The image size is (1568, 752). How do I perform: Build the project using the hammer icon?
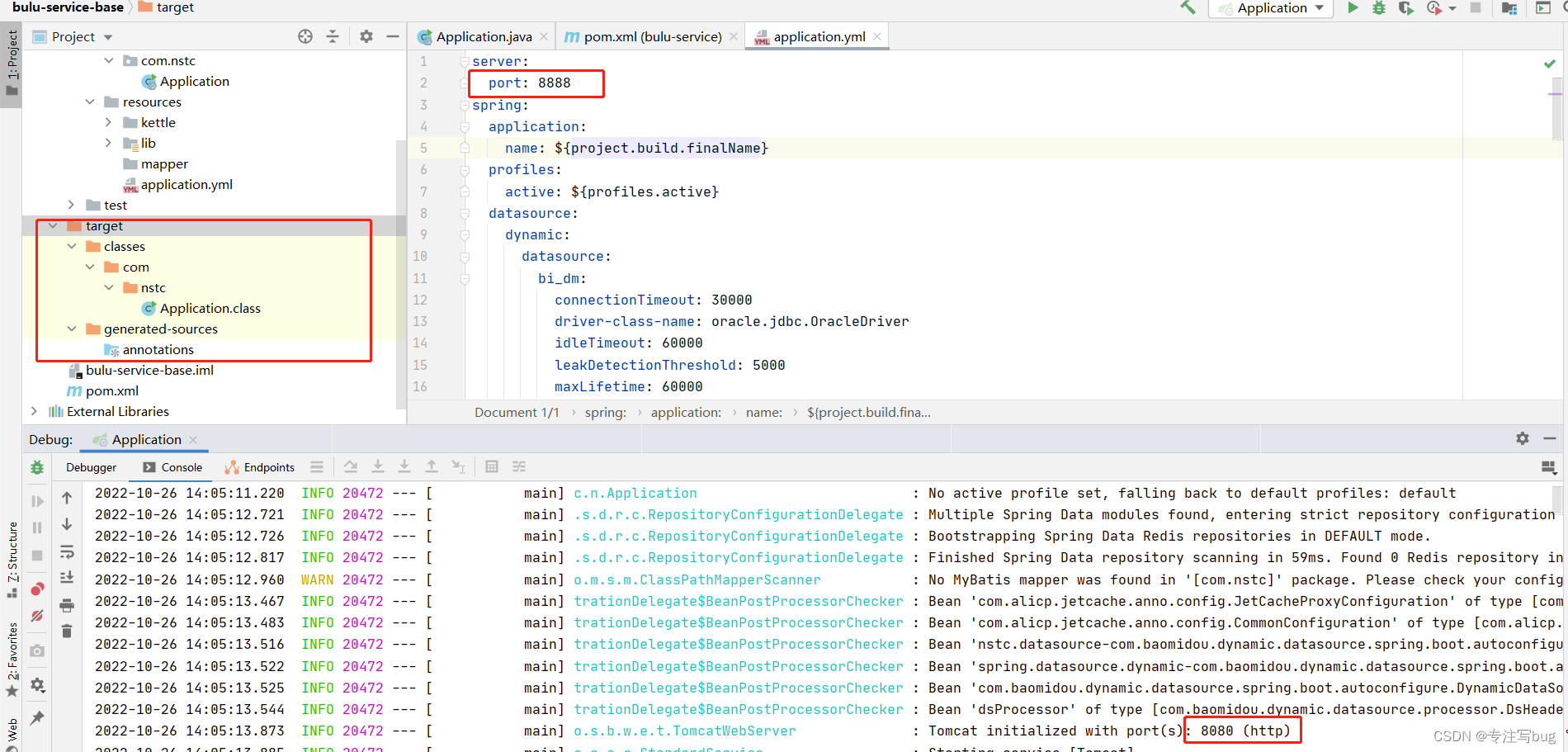pyautogui.click(x=1186, y=7)
